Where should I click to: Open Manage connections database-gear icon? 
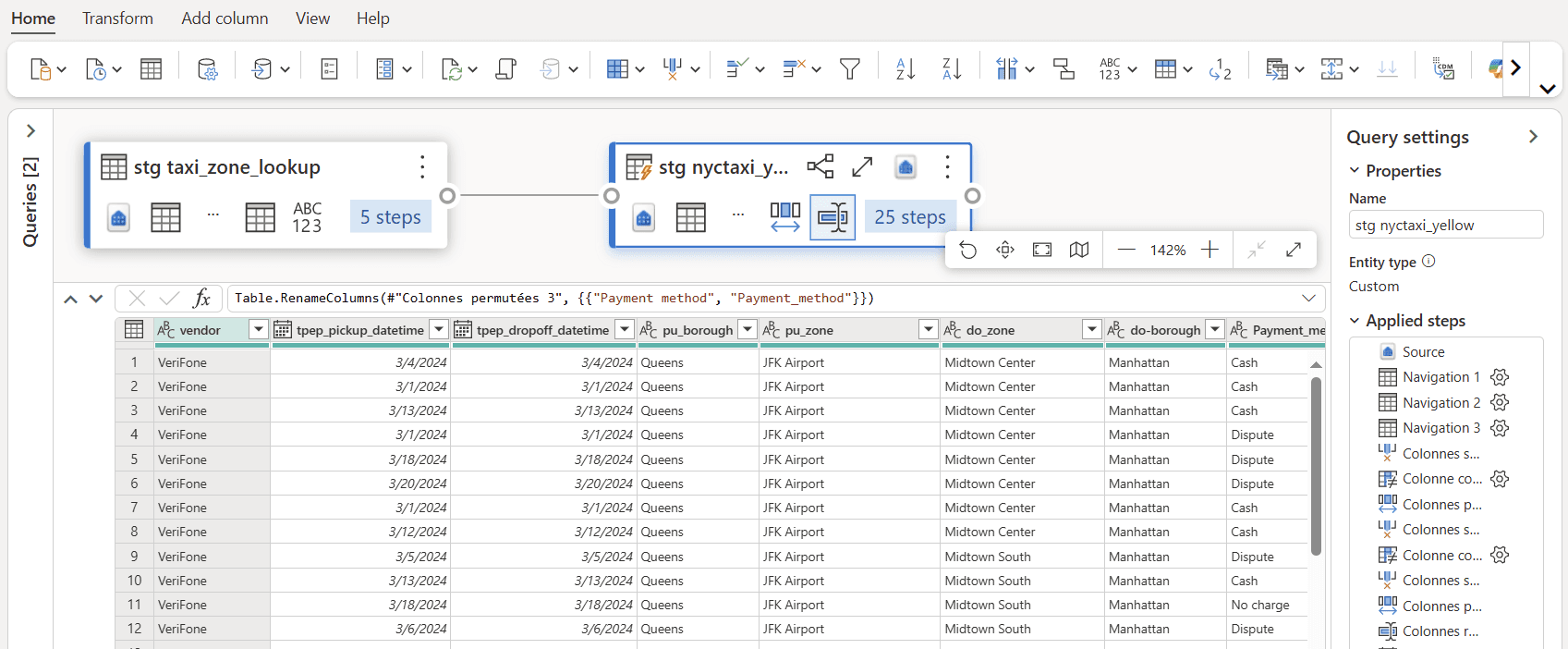(208, 68)
